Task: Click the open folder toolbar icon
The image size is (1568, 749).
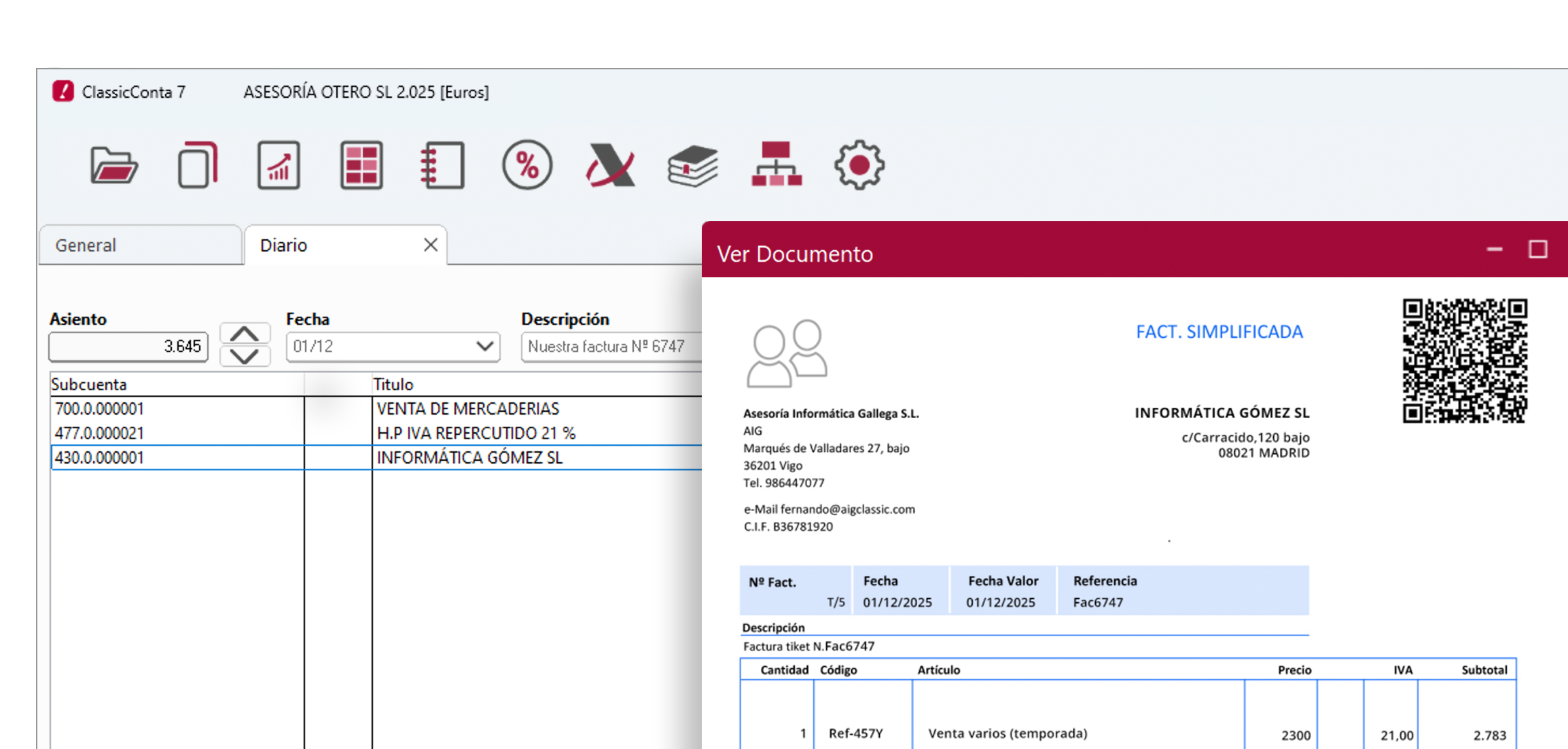Action: coord(113,165)
